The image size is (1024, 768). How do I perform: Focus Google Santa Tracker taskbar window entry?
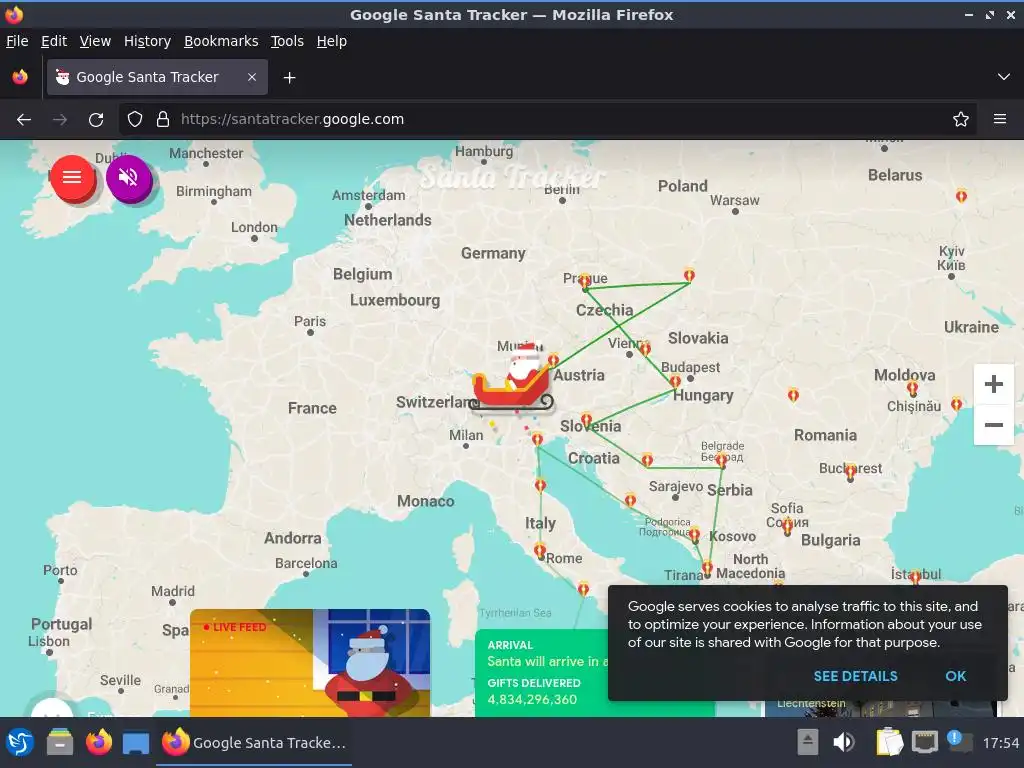tap(254, 743)
